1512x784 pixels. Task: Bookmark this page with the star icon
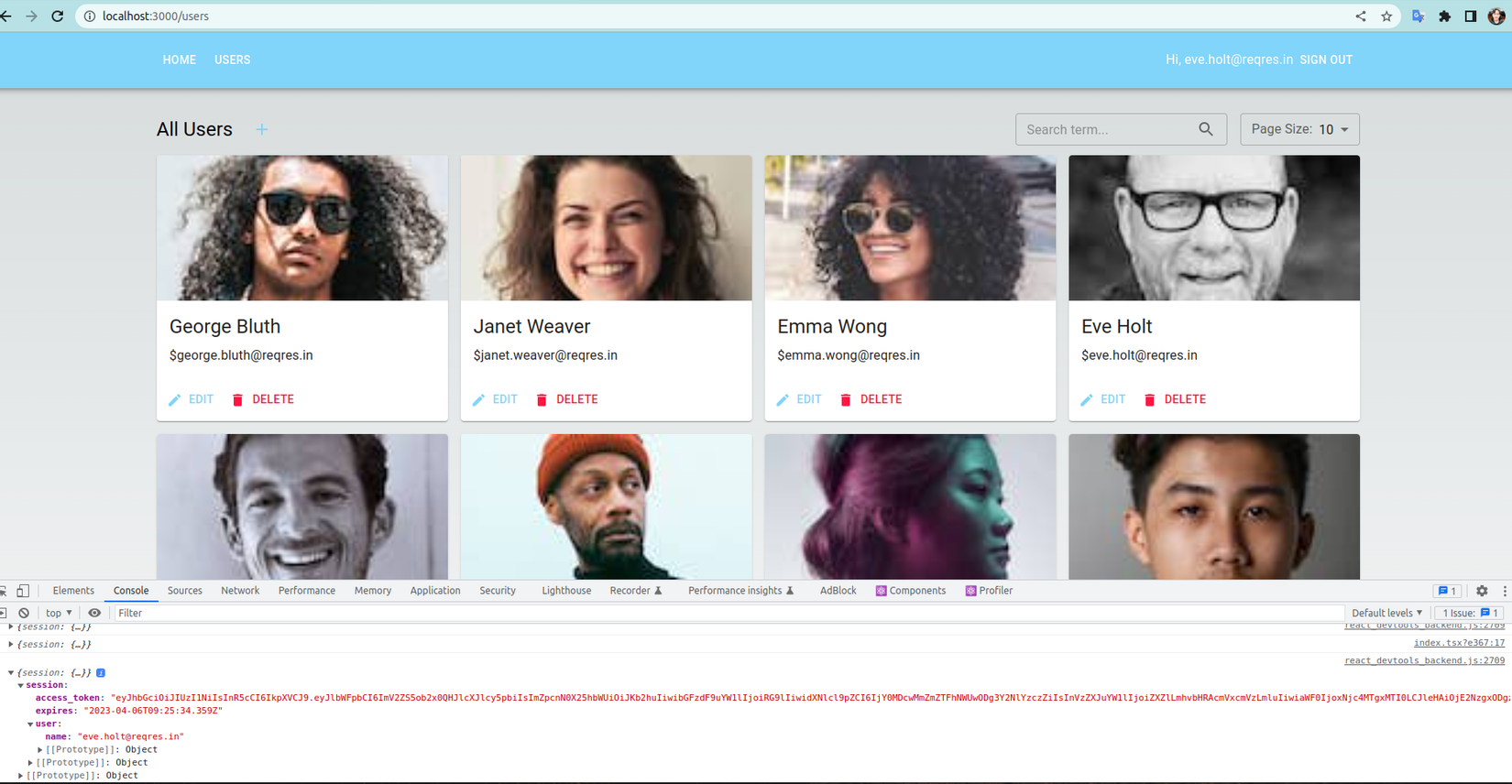pyautogui.click(x=1386, y=16)
